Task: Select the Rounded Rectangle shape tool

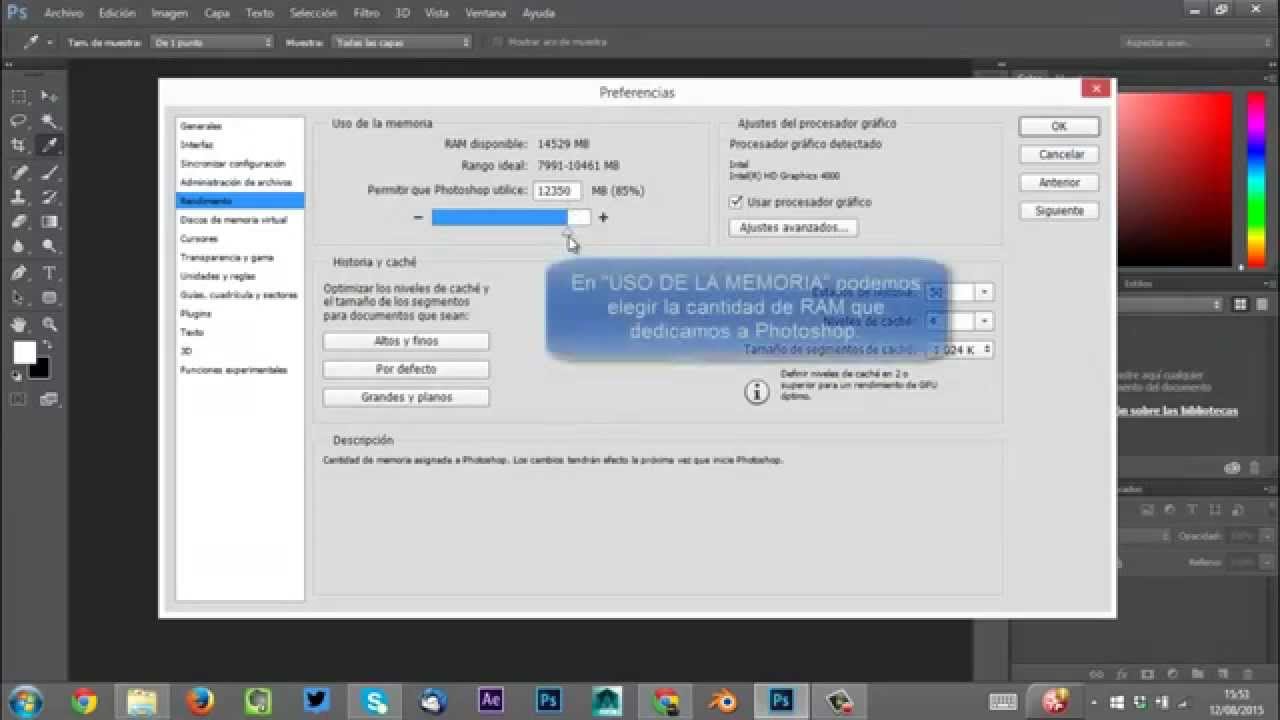Action: (49, 297)
